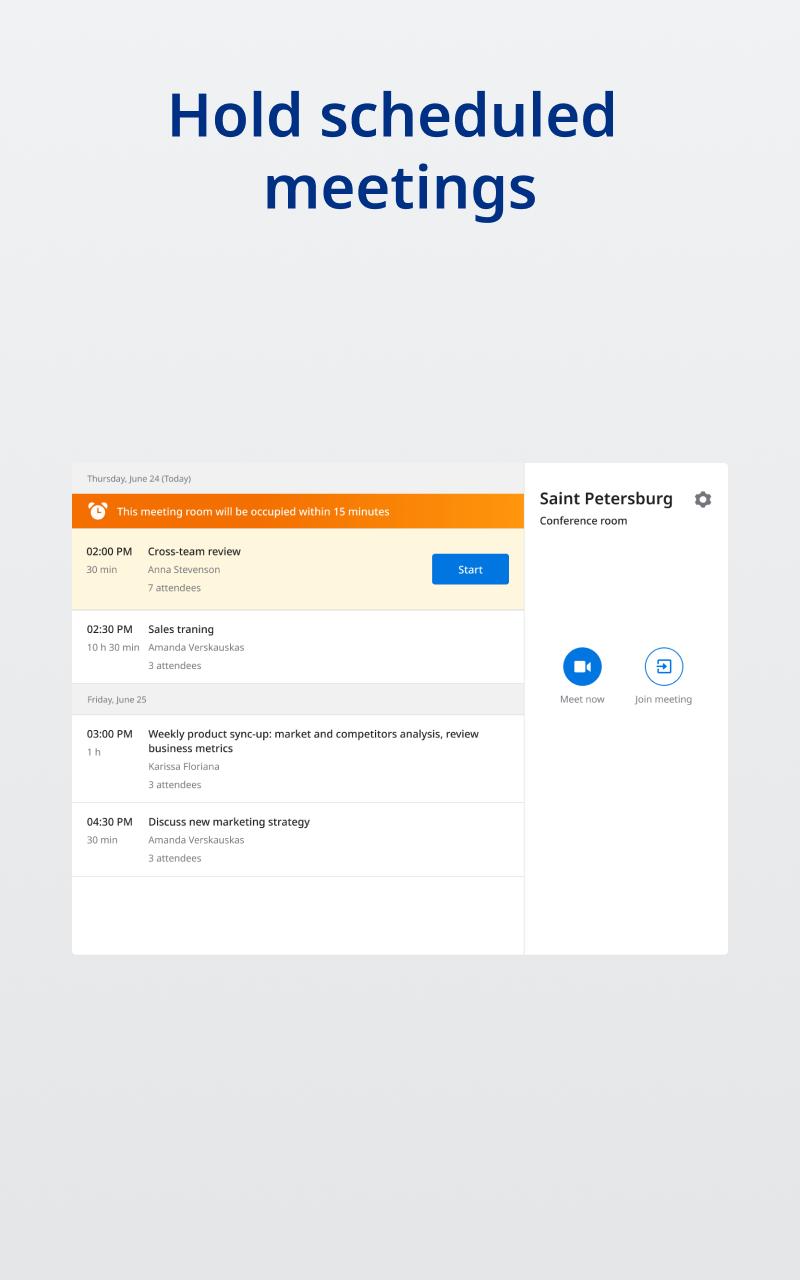Click the 03:00 PM meeting time

click(109, 734)
